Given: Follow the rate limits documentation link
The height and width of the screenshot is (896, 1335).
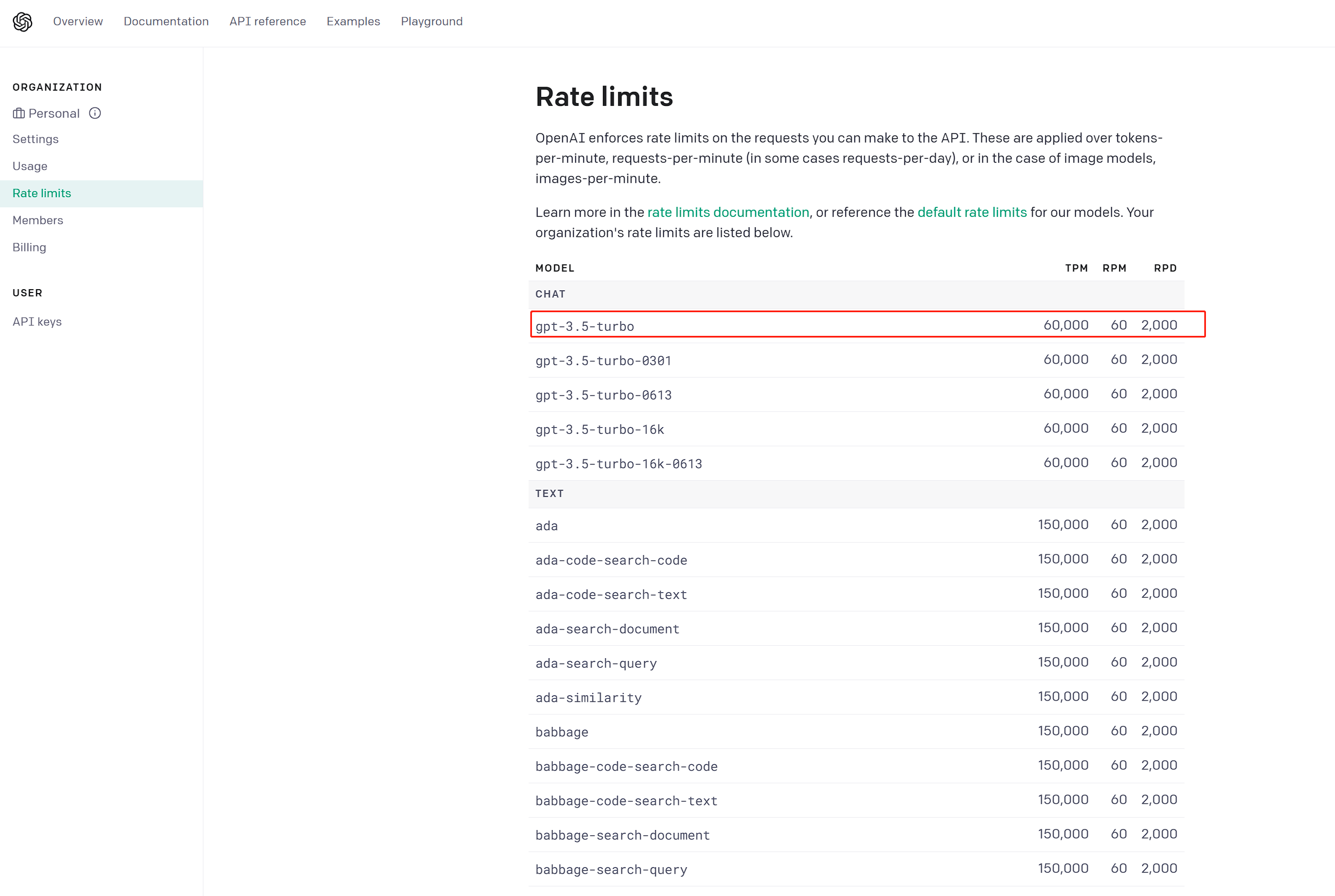Looking at the screenshot, I should (728, 212).
